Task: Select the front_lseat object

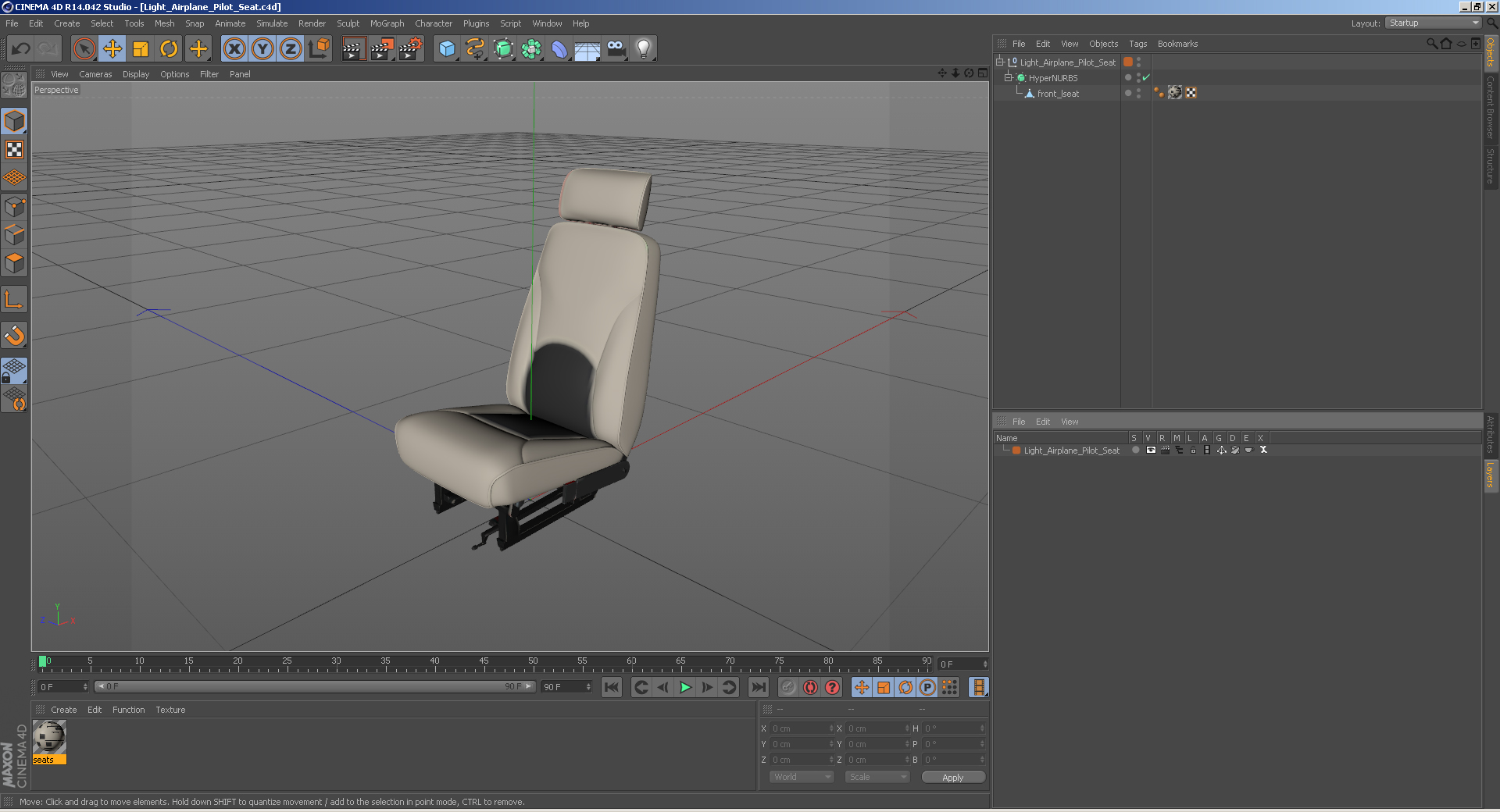Action: point(1058,94)
